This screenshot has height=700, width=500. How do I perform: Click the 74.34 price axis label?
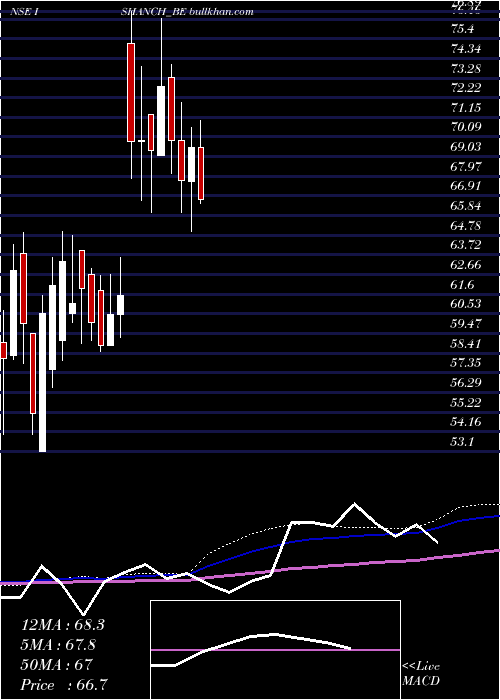coord(466,49)
